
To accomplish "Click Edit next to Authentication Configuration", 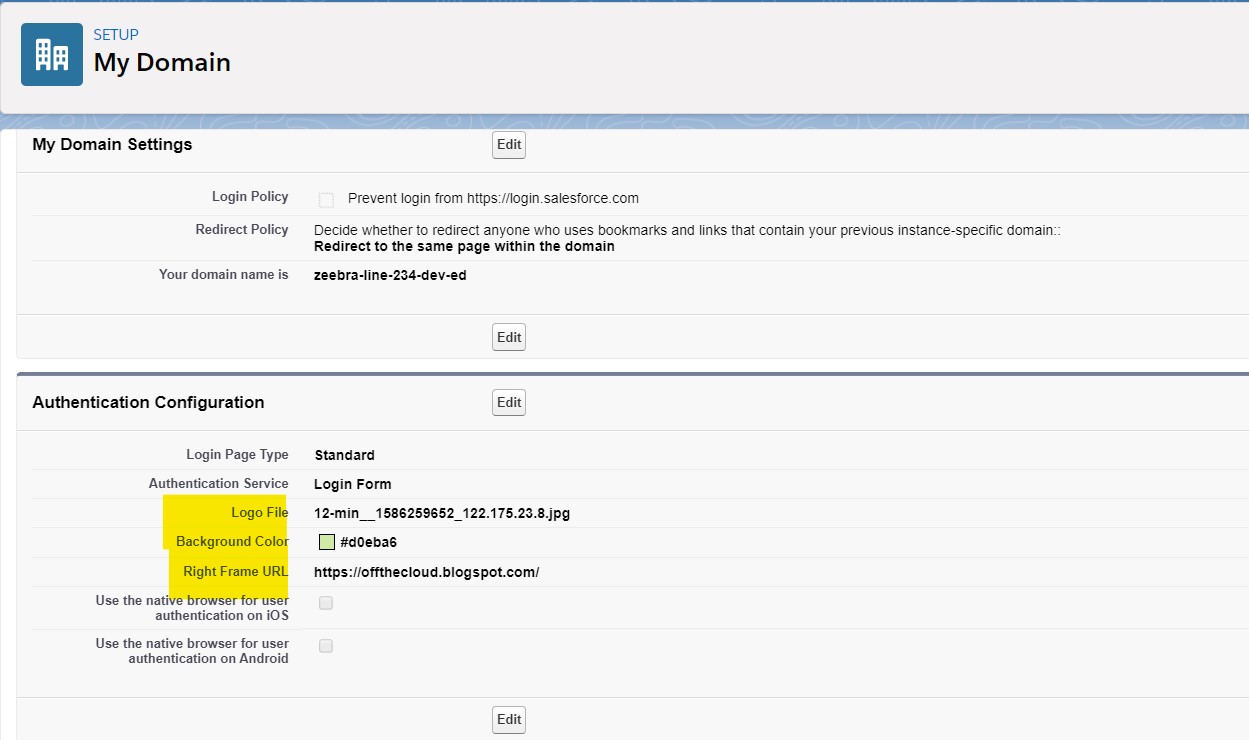I will tap(508, 402).
